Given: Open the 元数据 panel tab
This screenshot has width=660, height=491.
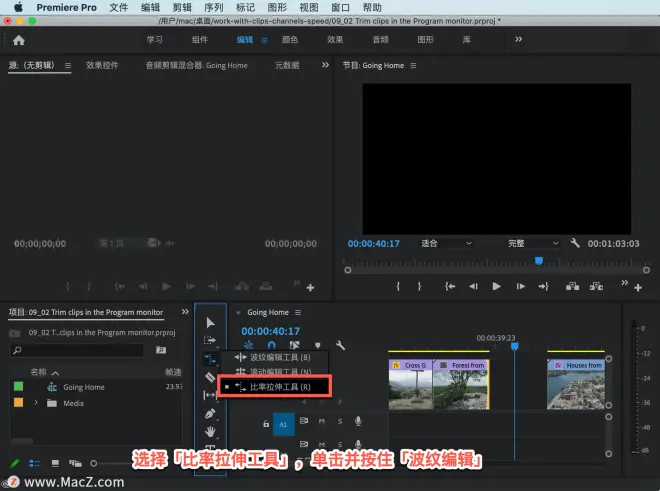Looking at the screenshot, I should point(287,65).
